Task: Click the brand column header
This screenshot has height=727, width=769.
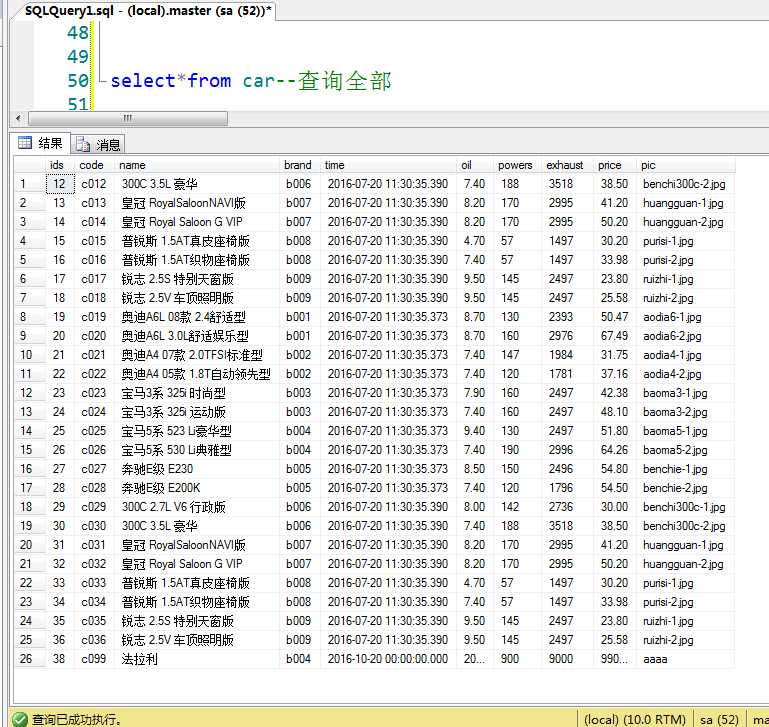Action: pos(300,165)
